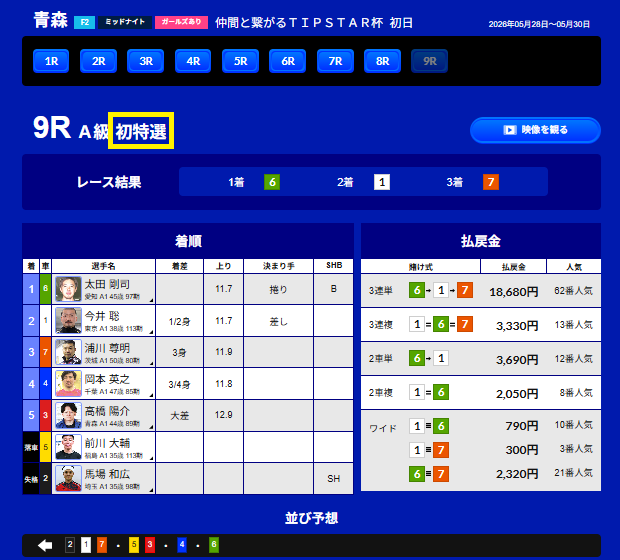Click the white 1 badge beside 2着

(x=382, y=182)
